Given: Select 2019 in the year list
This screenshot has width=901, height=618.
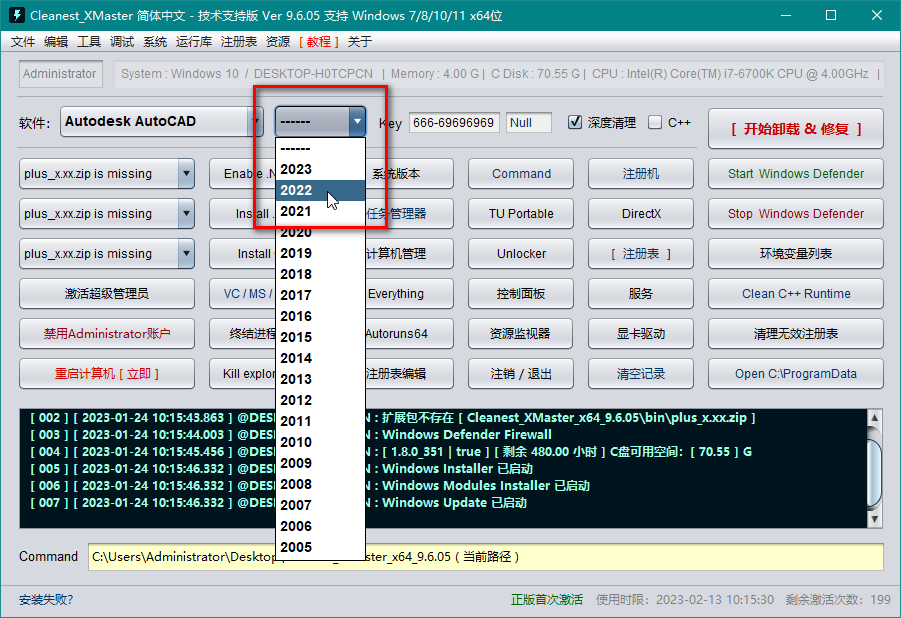Looking at the screenshot, I should pos(320,254).
